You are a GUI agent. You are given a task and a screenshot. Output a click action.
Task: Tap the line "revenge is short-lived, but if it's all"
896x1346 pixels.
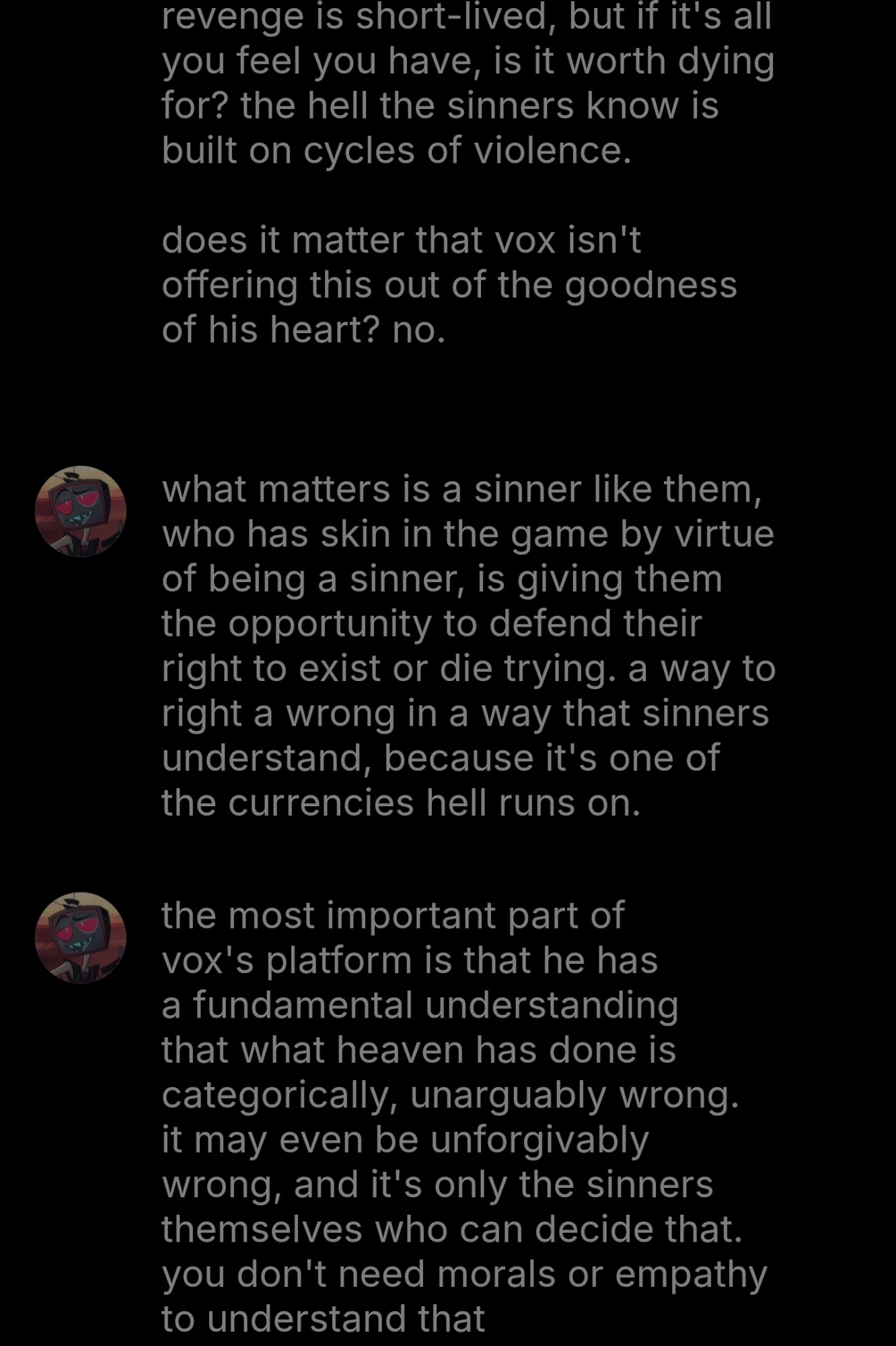[x=467, y=17]
